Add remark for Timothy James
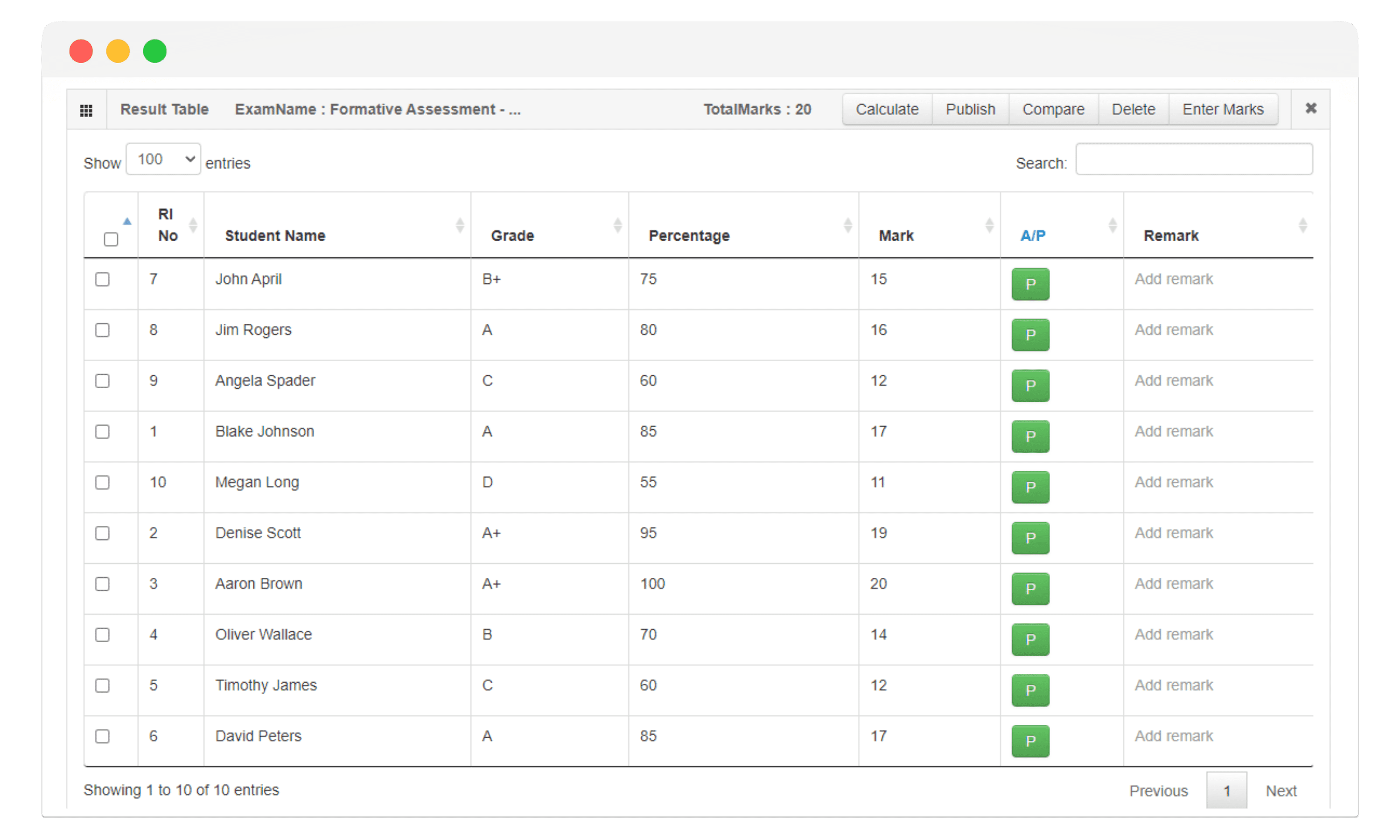The width and height of the screenshot is (1400, 840). point(1174,686)
